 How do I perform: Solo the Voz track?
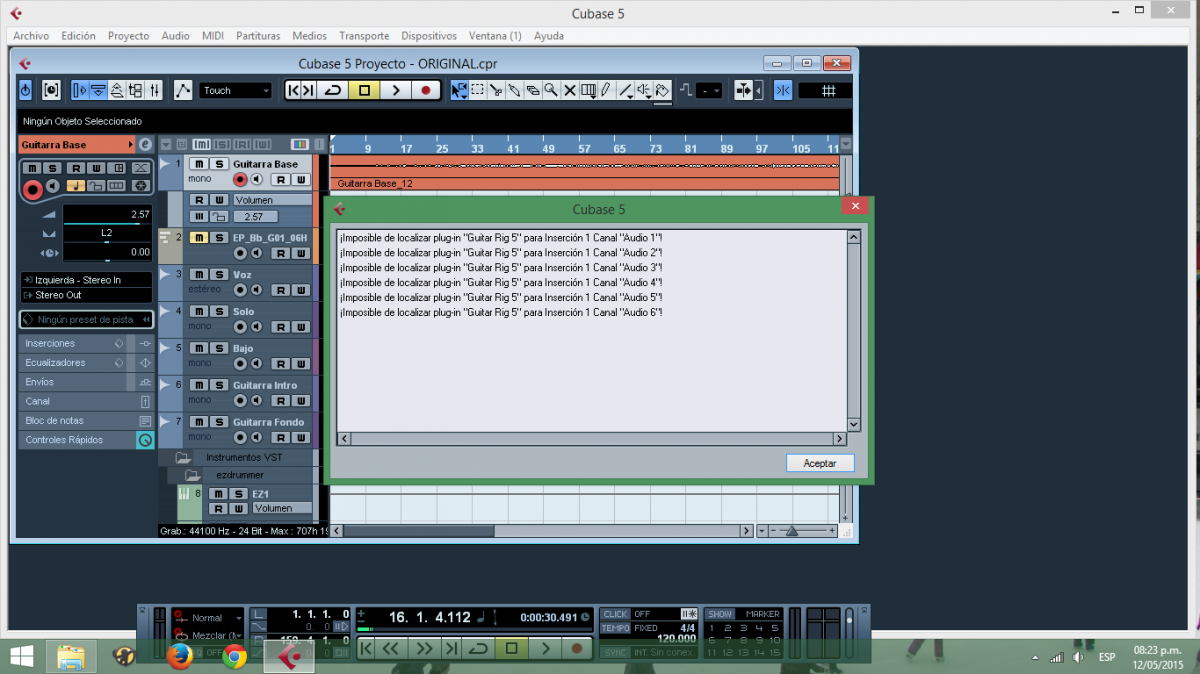point(217,274)
